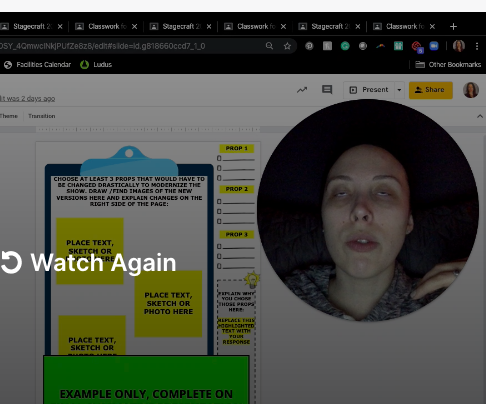Open the Chrome profile avatar
This screenshot has width=486, height=404.
[459, 46]
